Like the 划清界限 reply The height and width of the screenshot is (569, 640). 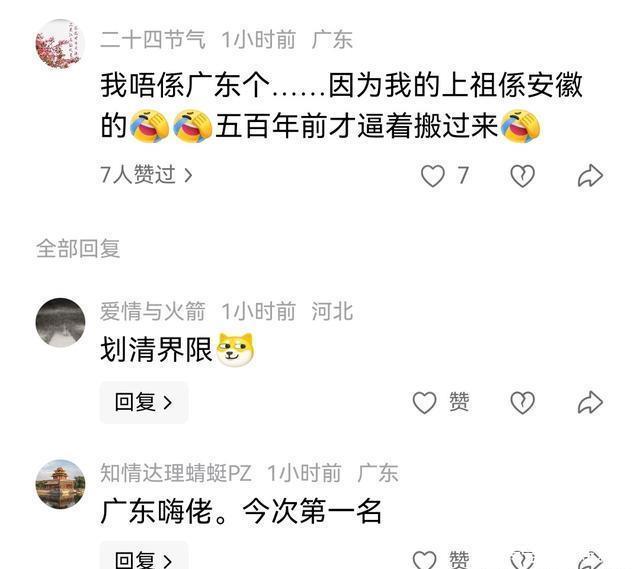point(424,403)
